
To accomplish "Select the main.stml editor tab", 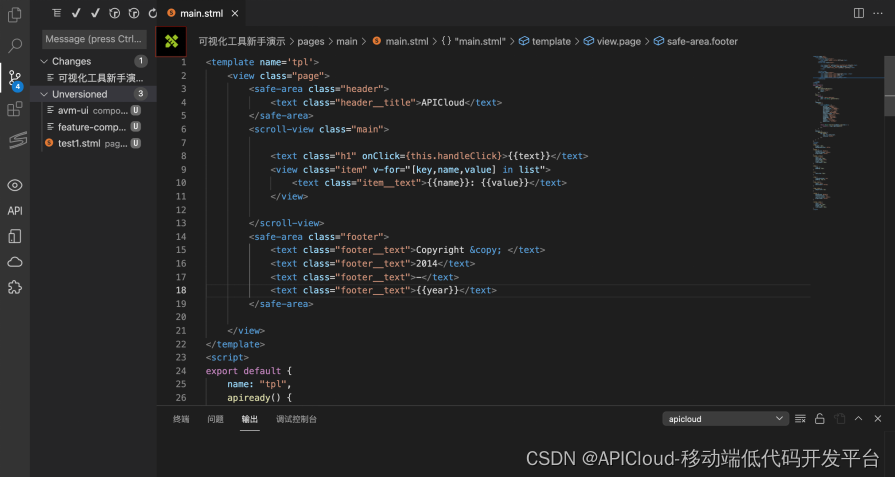I will click(201, 14).
